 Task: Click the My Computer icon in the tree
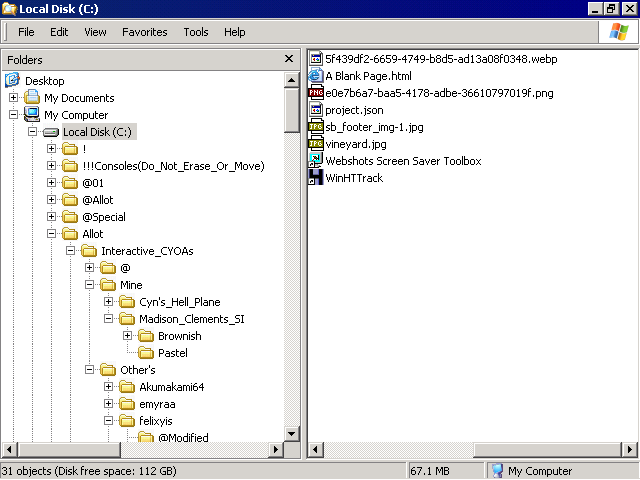[x=32, y=115]
